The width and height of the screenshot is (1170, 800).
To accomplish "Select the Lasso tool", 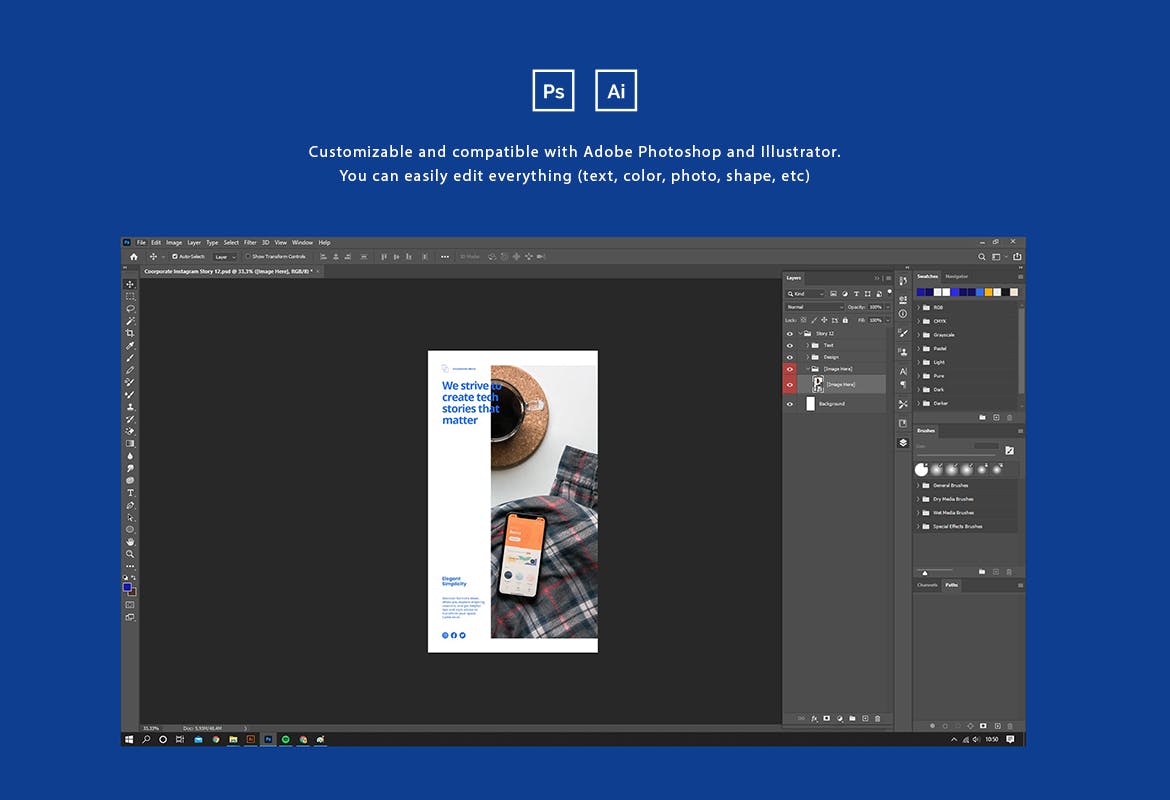I will (x=130, y=309).
